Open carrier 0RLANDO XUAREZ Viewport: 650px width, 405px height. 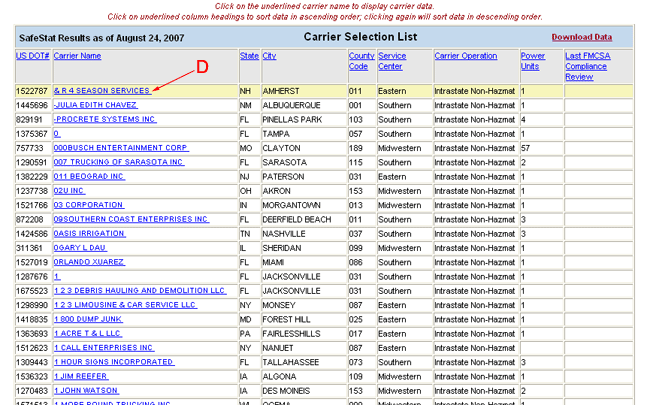pos(89,262)
